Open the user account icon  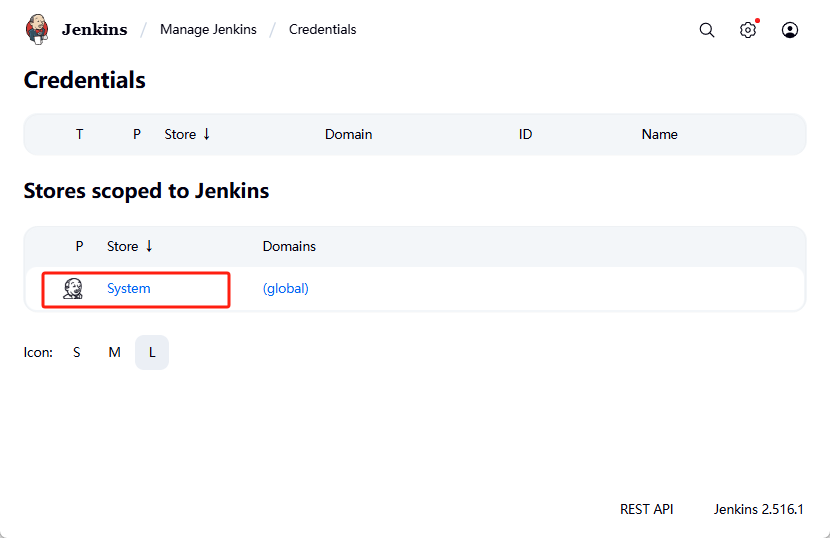(x=790, y=30)
